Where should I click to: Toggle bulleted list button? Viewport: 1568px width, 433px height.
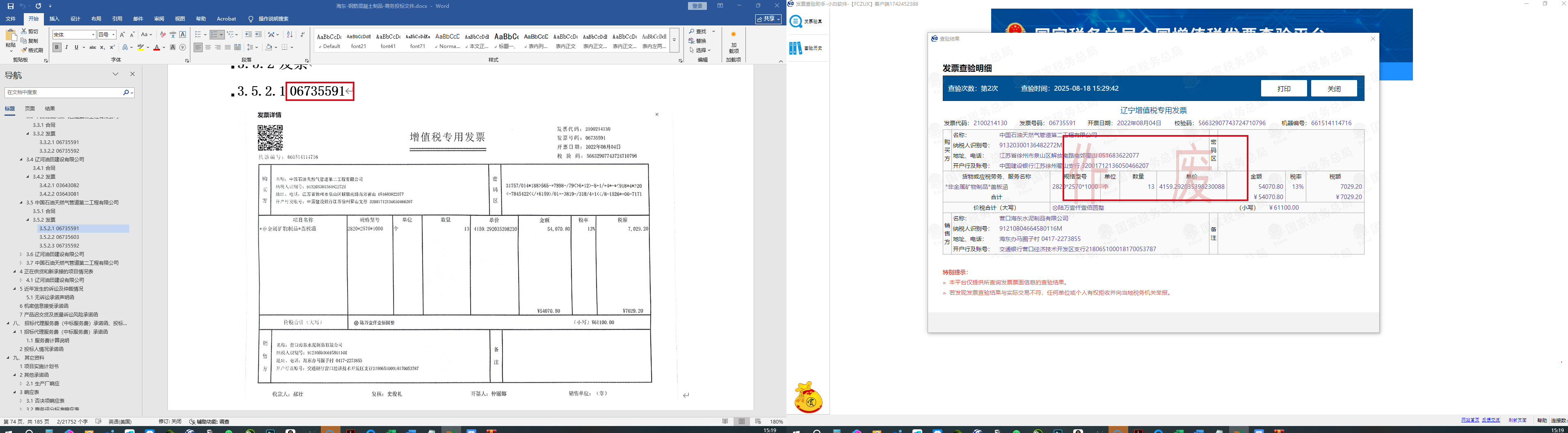click(x=198, y=35)
